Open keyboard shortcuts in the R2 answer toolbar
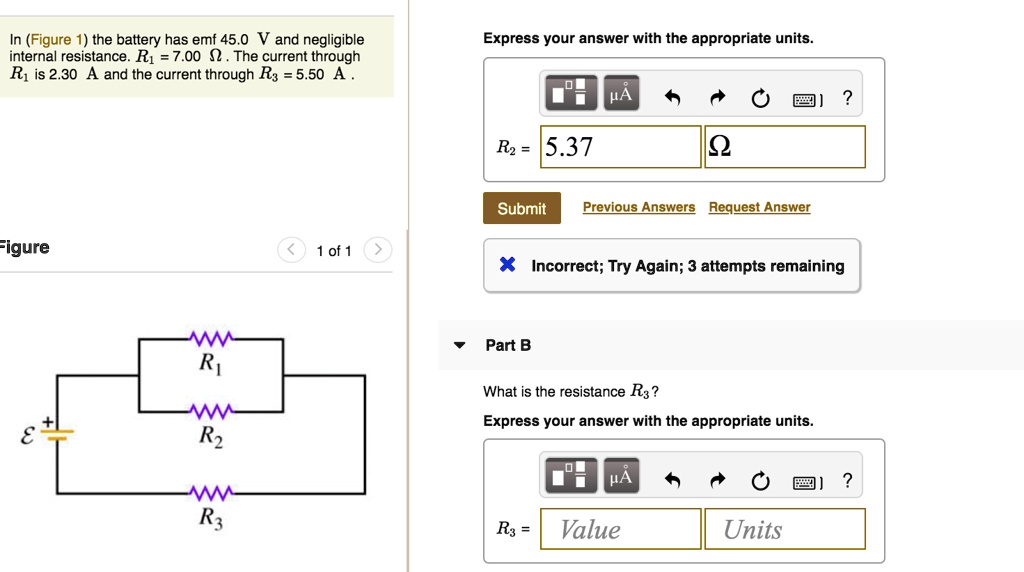Screen dimensions: 1024x572 (807, 99)
